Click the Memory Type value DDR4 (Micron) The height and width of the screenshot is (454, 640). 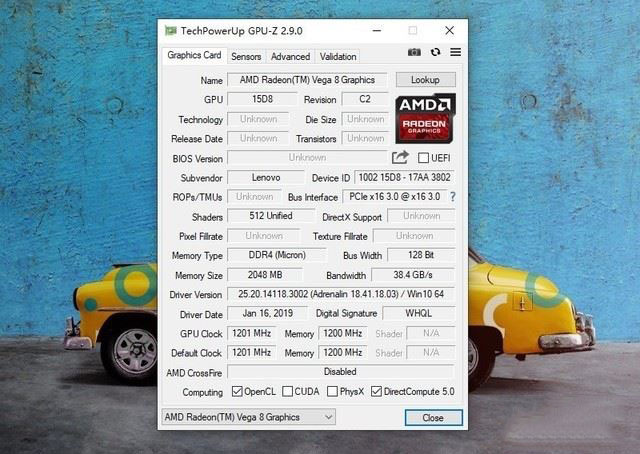pos(277,255)
